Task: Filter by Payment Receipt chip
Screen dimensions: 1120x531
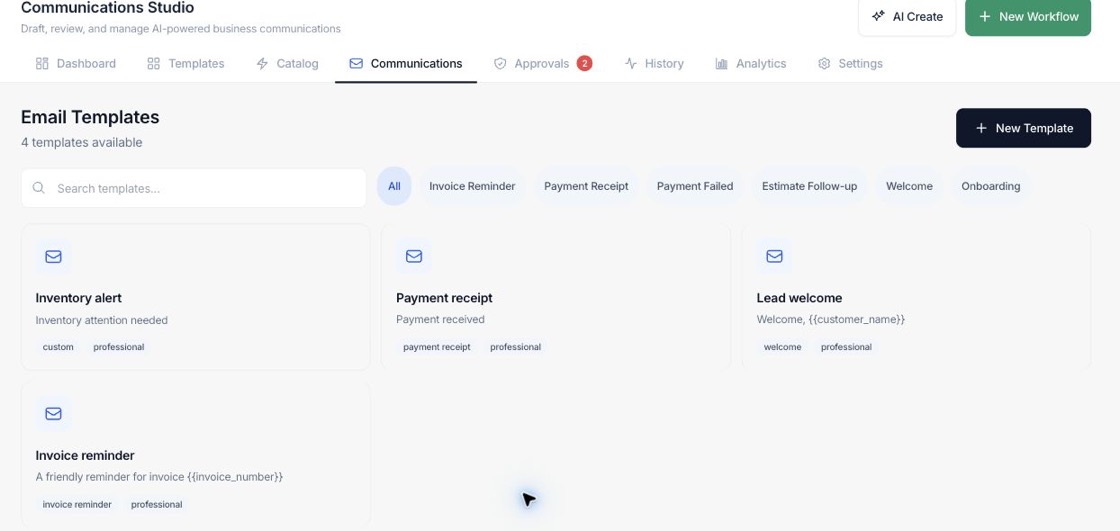Action: tap(586, 187)
